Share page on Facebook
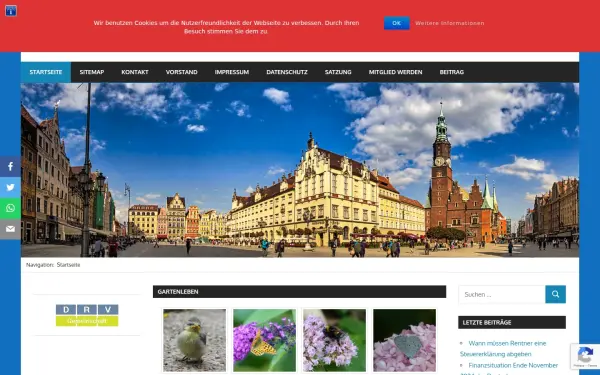The width and height of the screenshot is (600, 375). tap(10, 166)
